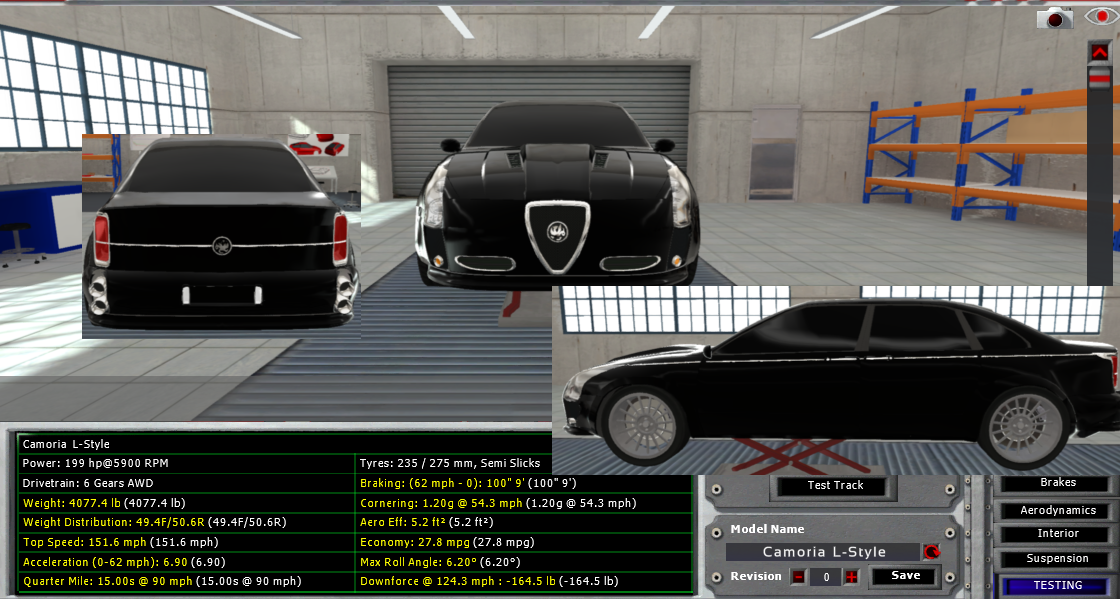Click the camera screenshot icon

point(1054,17)
